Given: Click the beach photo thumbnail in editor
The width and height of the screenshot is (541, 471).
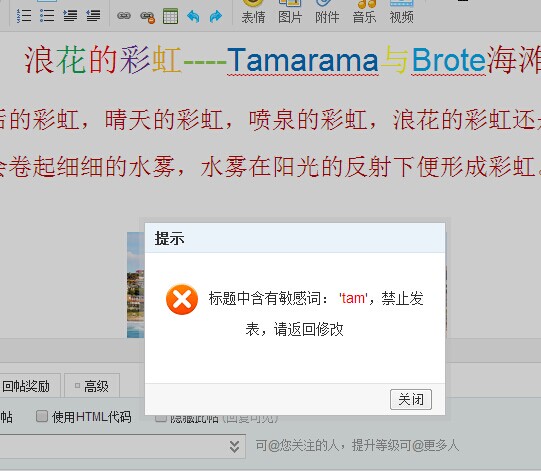Looking at the screenshot, I should tap(136, 285).
